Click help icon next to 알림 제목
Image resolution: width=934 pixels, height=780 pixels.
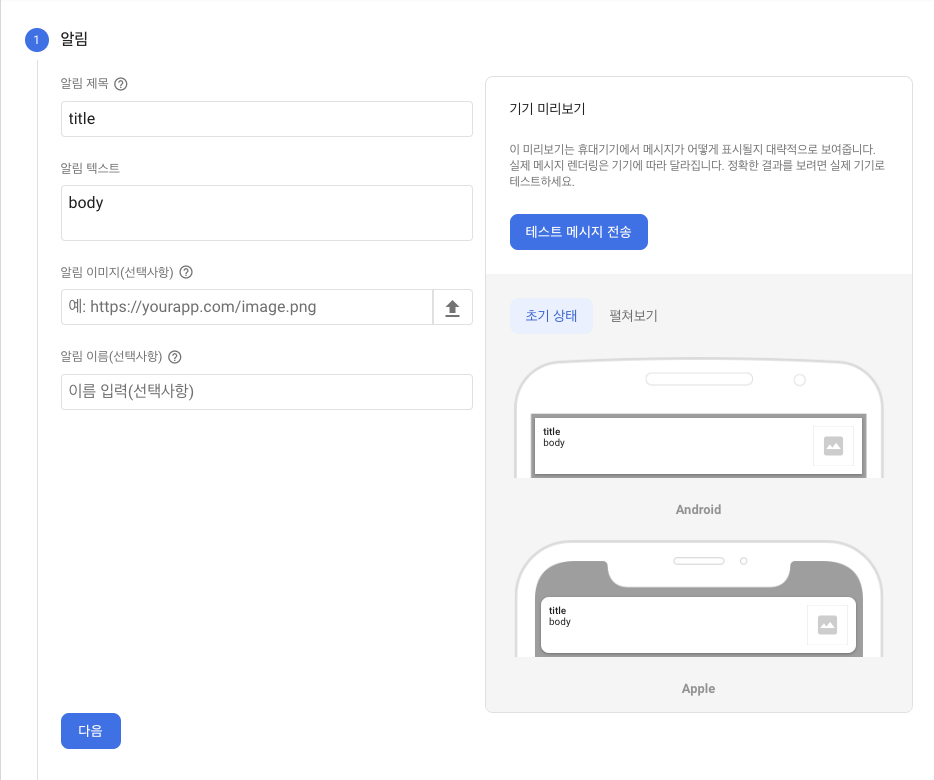(121, 84)
